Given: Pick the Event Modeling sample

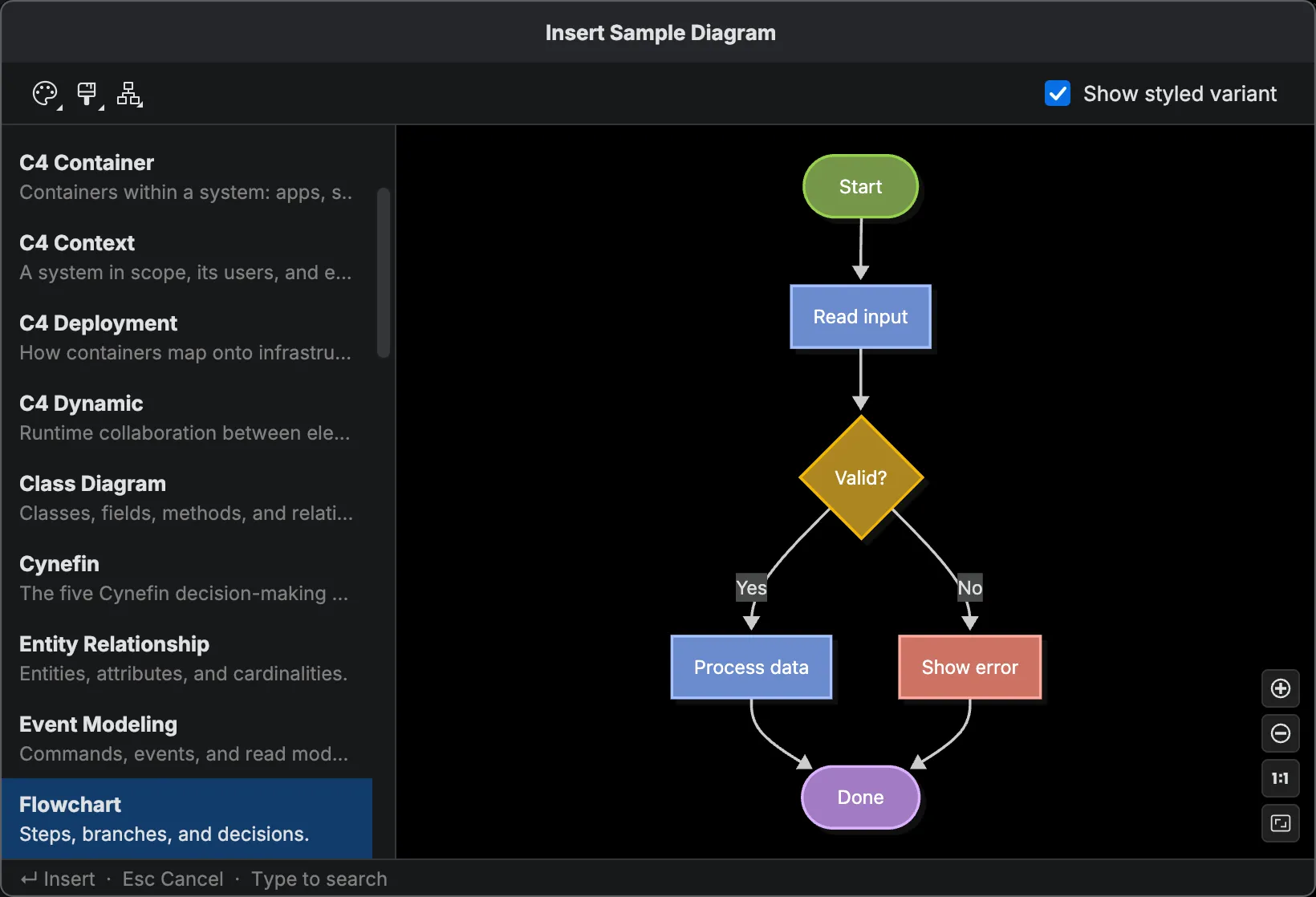Looking at the screenshot, I should pos(187,739).
